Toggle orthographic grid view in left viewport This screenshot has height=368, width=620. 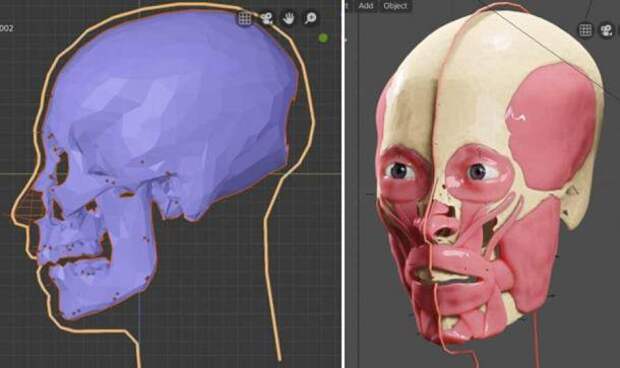[245, 18]
